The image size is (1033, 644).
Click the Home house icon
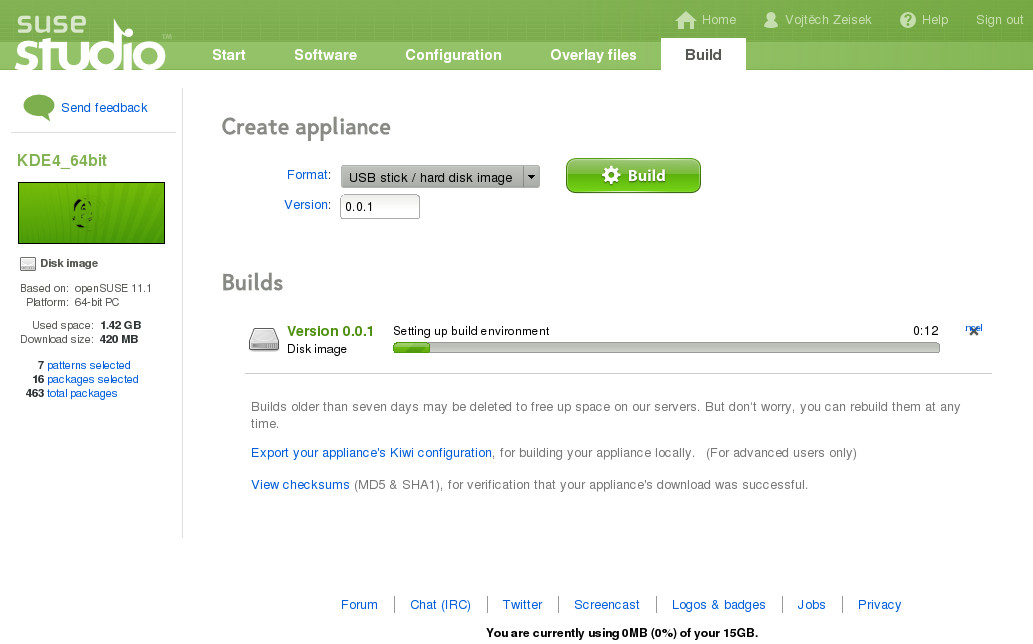click(x=686, y=20)
